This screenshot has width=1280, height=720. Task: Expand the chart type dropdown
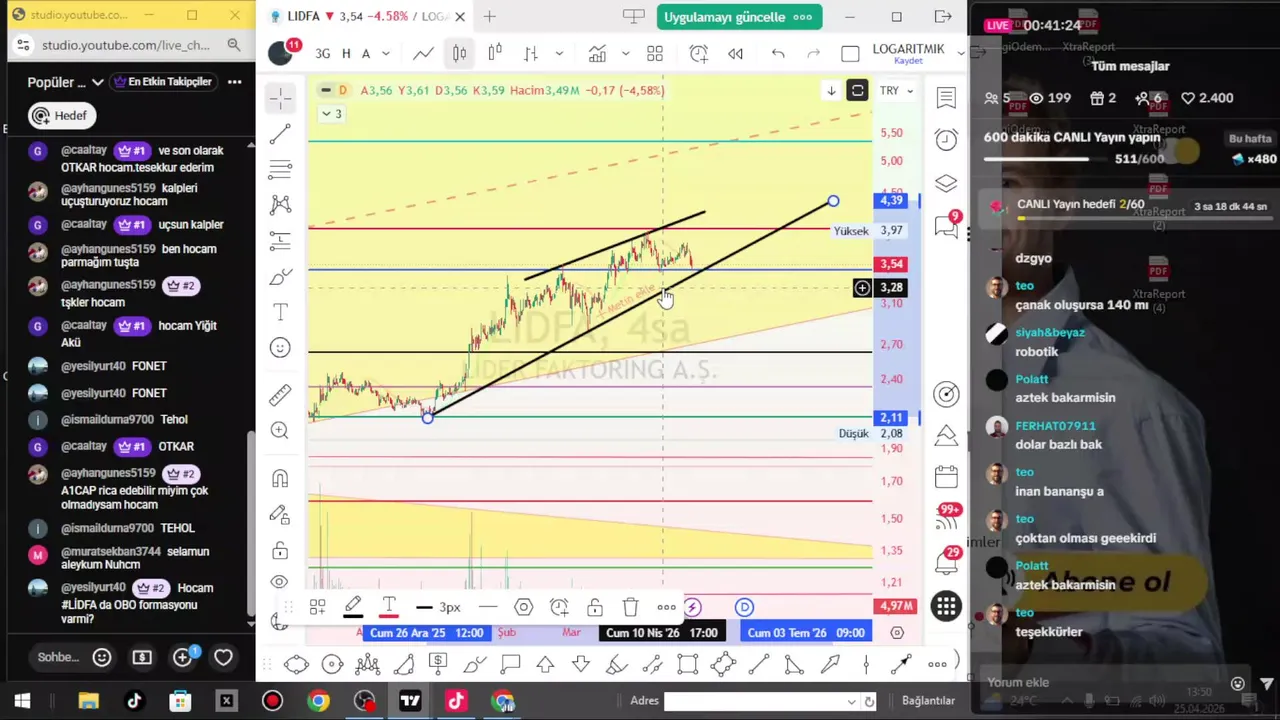(559, 53)
